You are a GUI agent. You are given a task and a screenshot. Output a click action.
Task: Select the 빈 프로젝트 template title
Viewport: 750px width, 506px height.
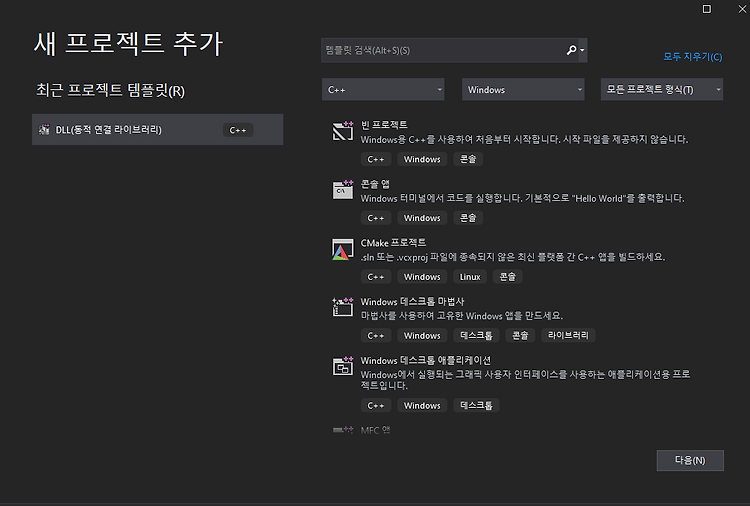(x=384, y=125)
